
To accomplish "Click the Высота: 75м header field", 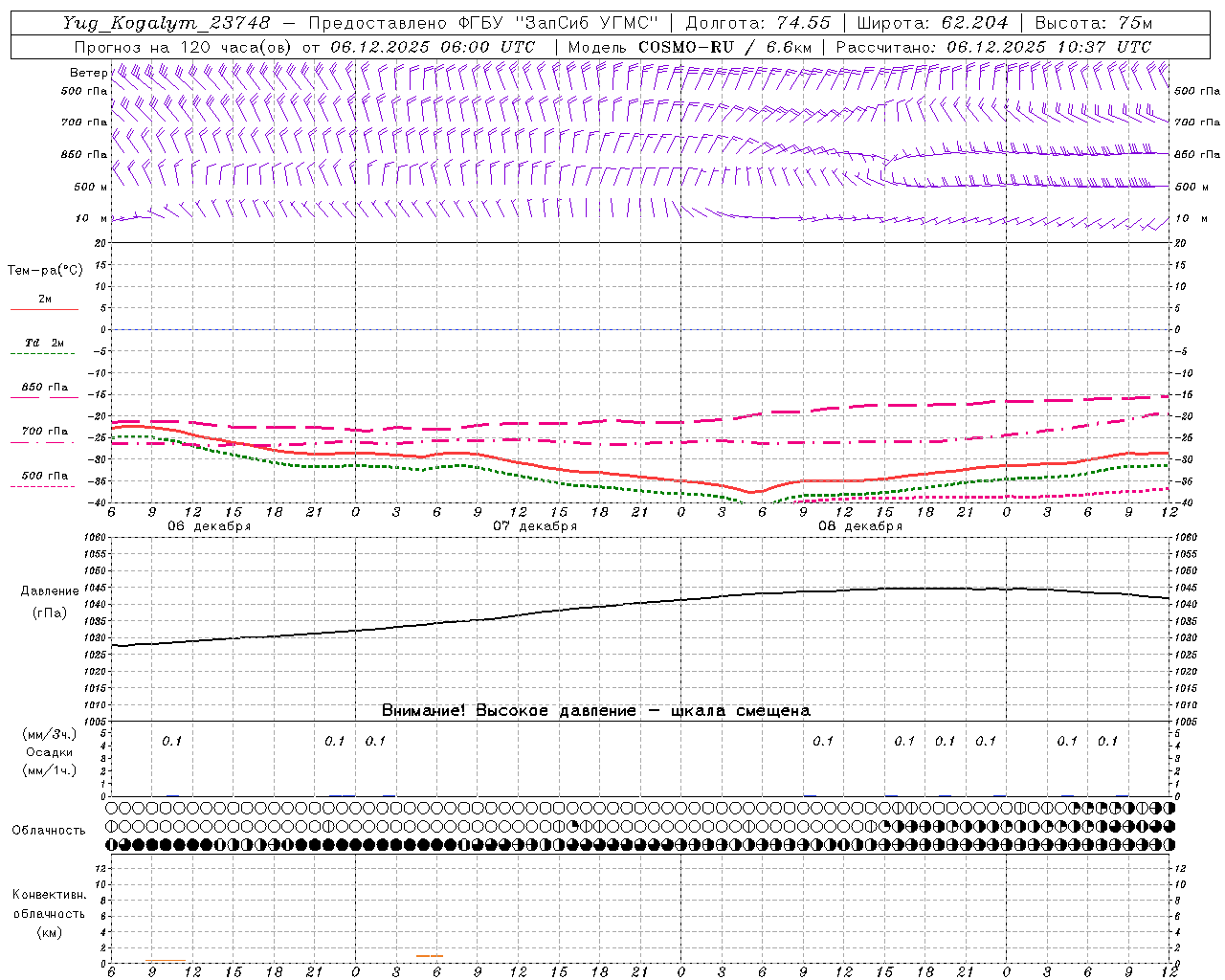I will point(1093,23).
